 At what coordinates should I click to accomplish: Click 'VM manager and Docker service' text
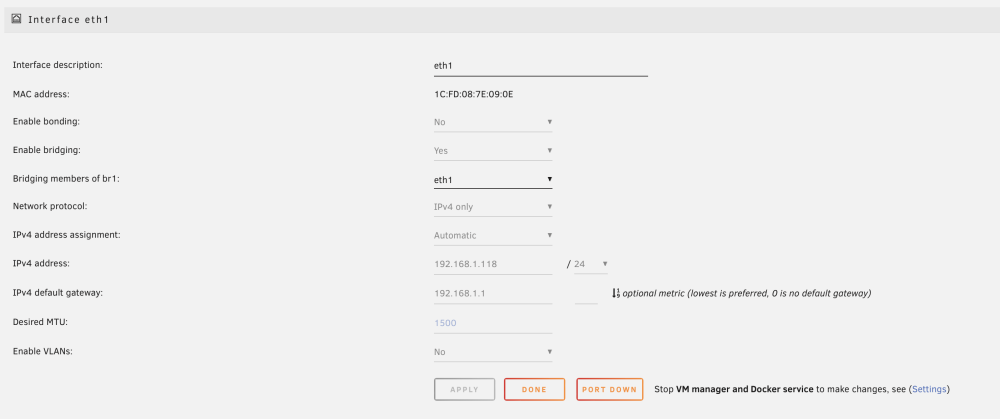pos(744,389)
